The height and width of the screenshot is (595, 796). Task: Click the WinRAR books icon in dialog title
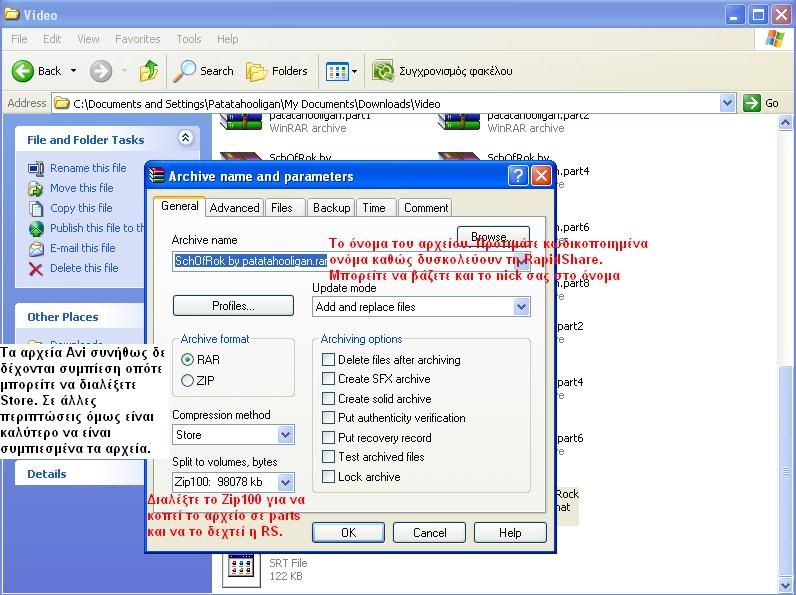[x=157, y=176]
